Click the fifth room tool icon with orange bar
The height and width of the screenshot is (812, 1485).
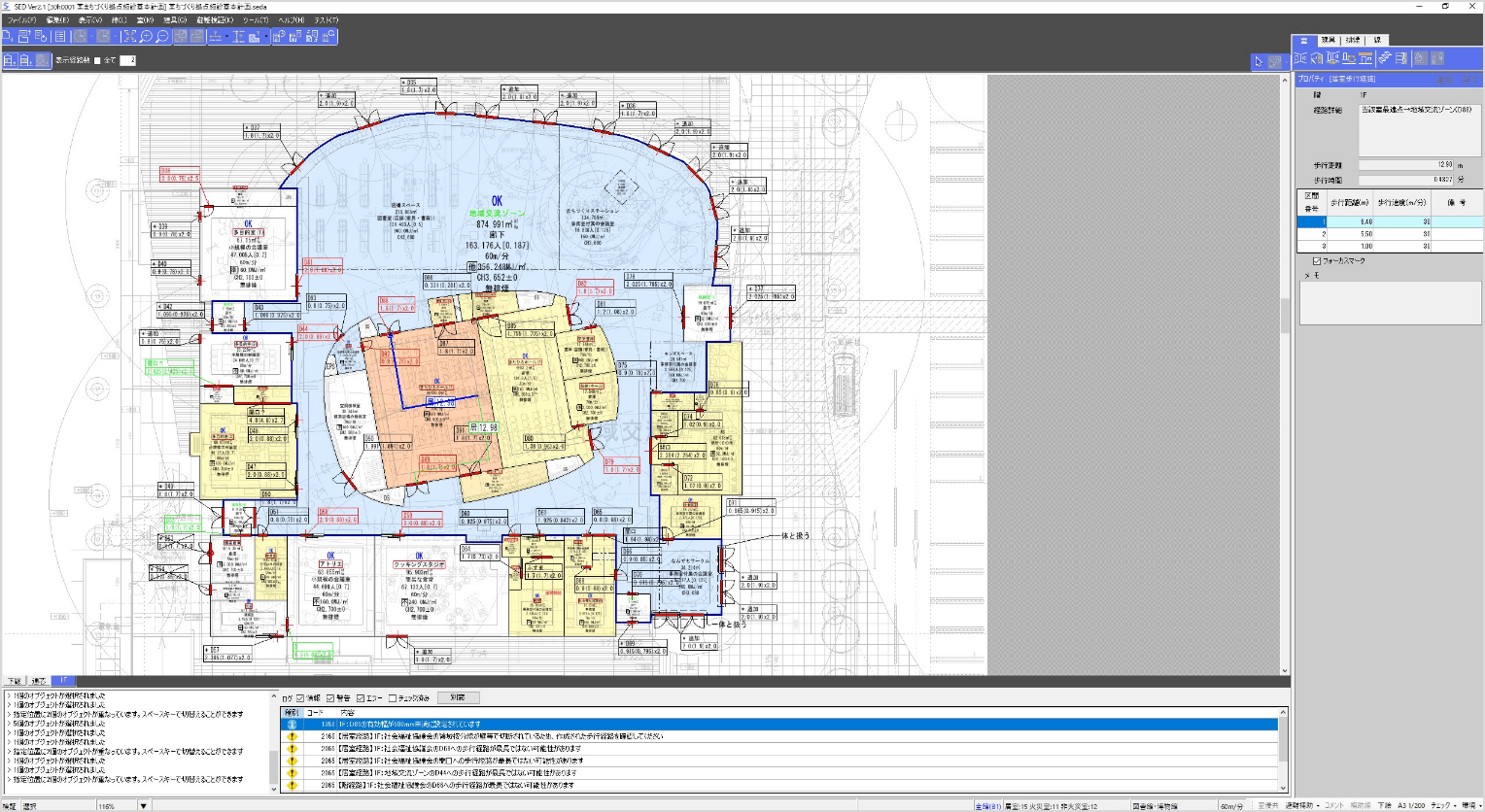1365,58
